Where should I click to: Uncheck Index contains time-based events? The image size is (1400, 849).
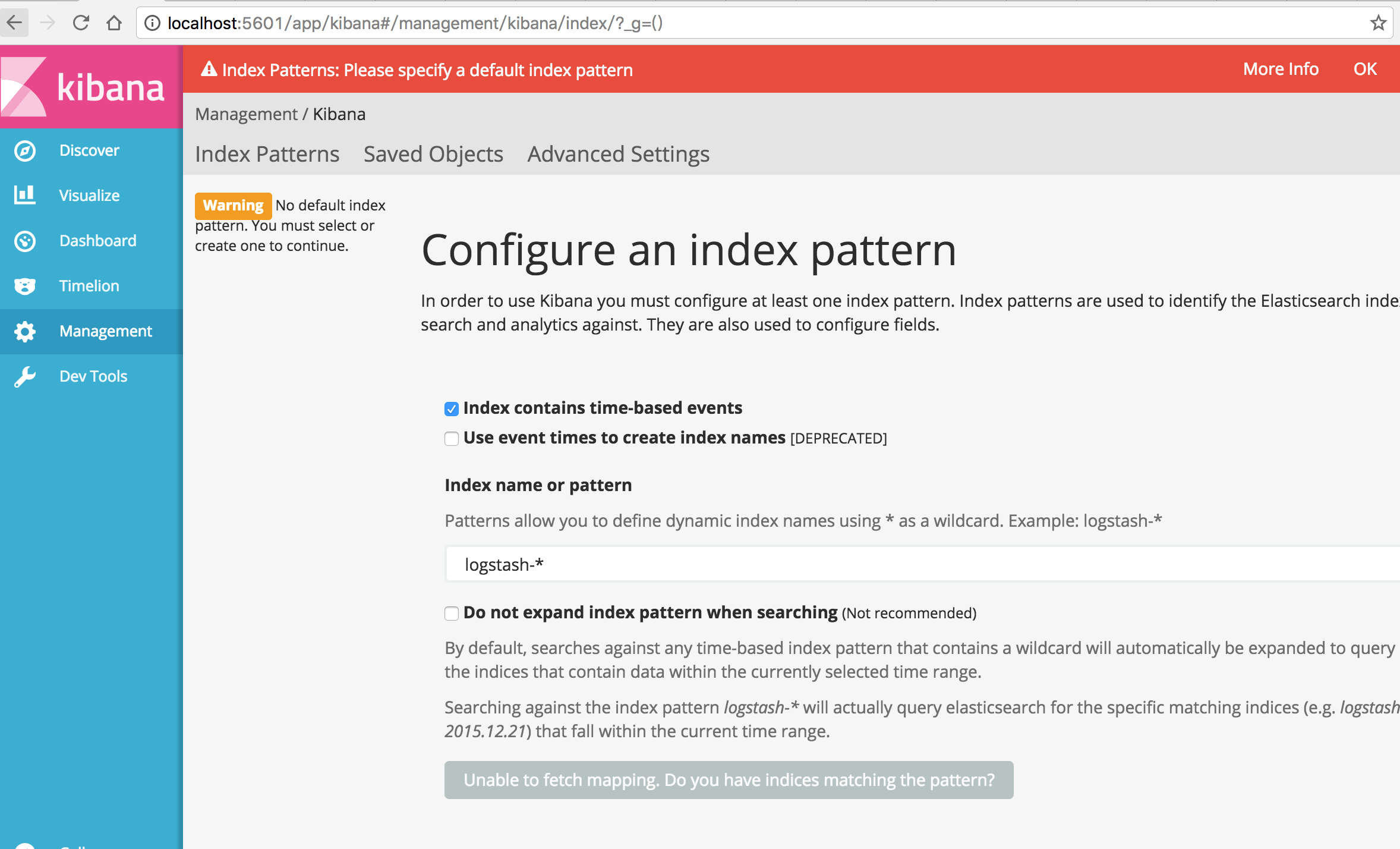click(x=452, y=409)
